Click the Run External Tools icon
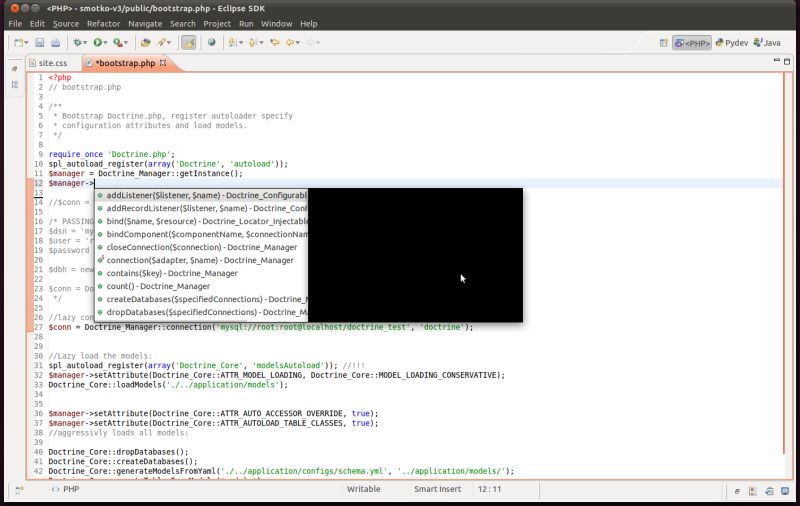Image resolution: width=800 pixels, height=506 pixels. point(118,43)
